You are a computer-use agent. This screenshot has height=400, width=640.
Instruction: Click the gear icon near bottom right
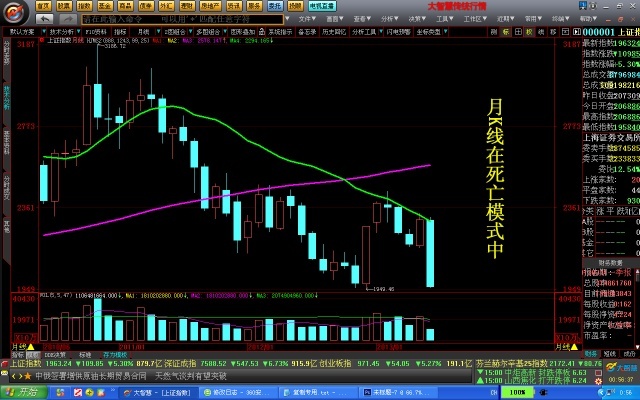598,381
